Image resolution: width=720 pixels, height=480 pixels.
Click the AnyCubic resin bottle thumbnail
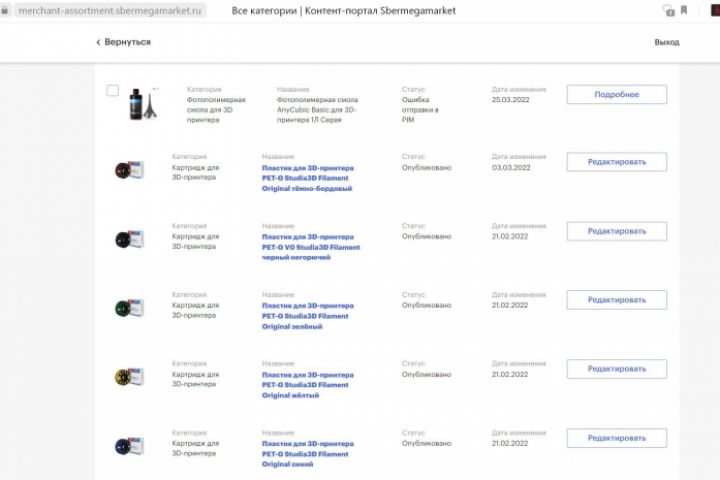pos(143,104)
